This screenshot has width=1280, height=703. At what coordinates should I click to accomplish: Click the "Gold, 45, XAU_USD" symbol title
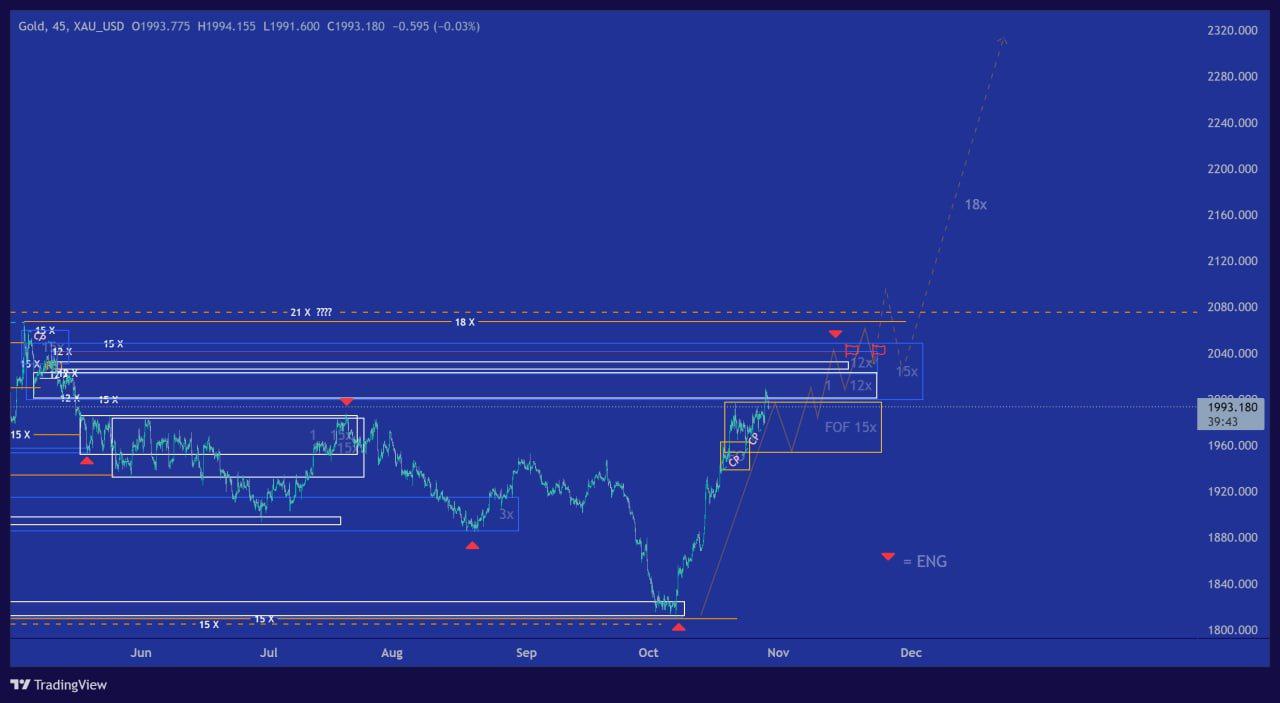point(71,26)
